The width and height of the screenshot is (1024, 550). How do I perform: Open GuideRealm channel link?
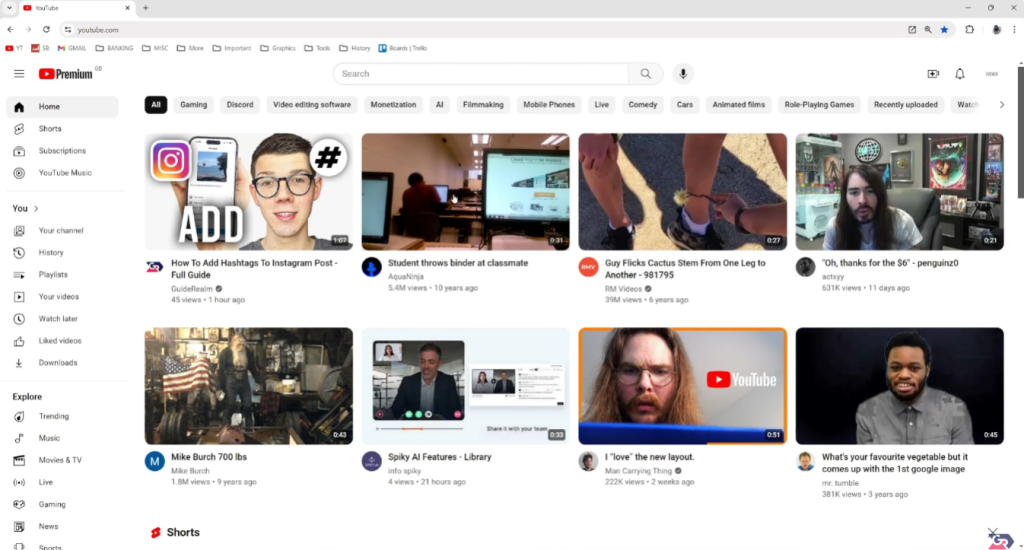pyautogui.click(x=192, y=289)
